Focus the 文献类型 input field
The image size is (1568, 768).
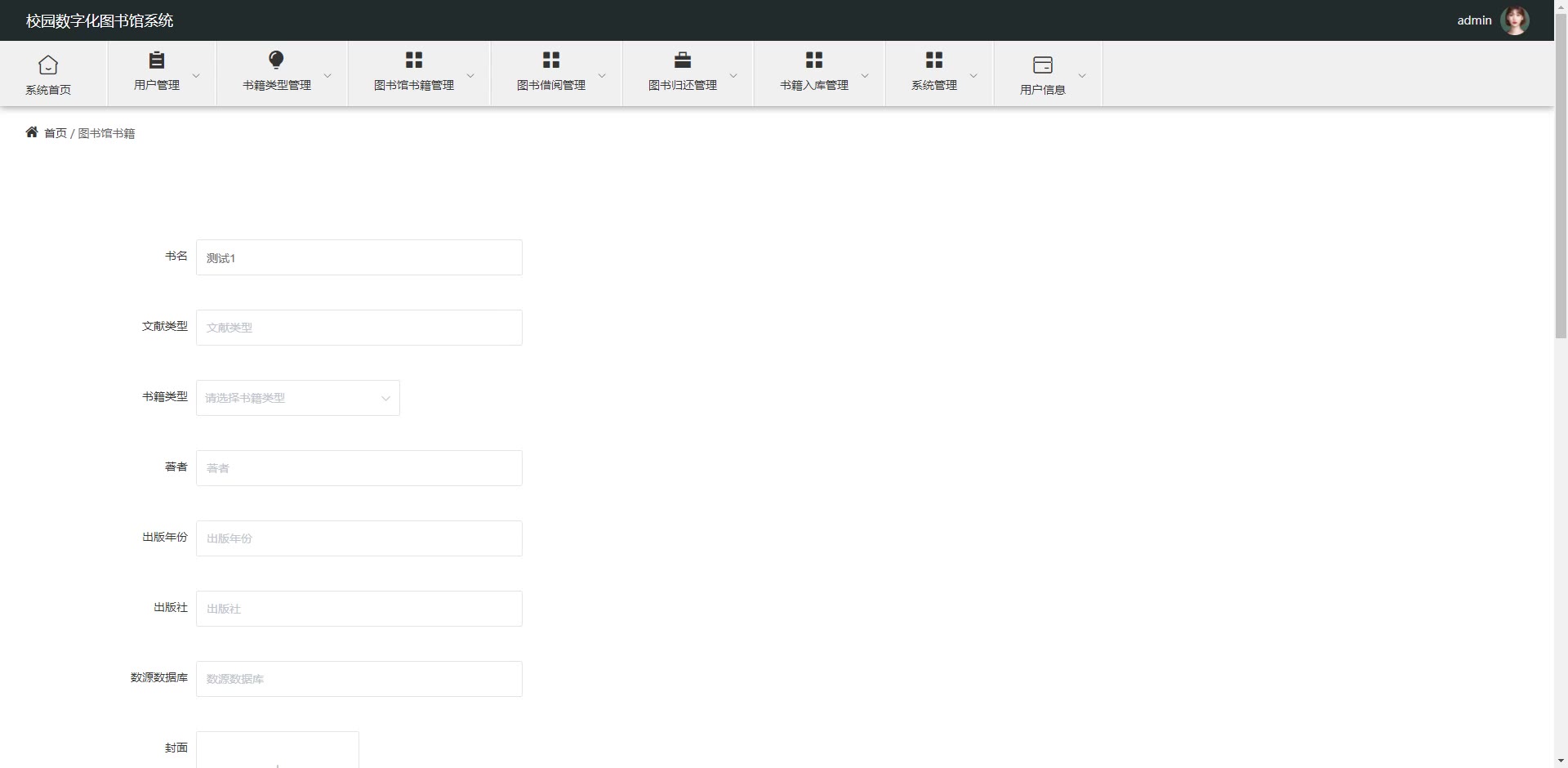(x=359, y=328)
